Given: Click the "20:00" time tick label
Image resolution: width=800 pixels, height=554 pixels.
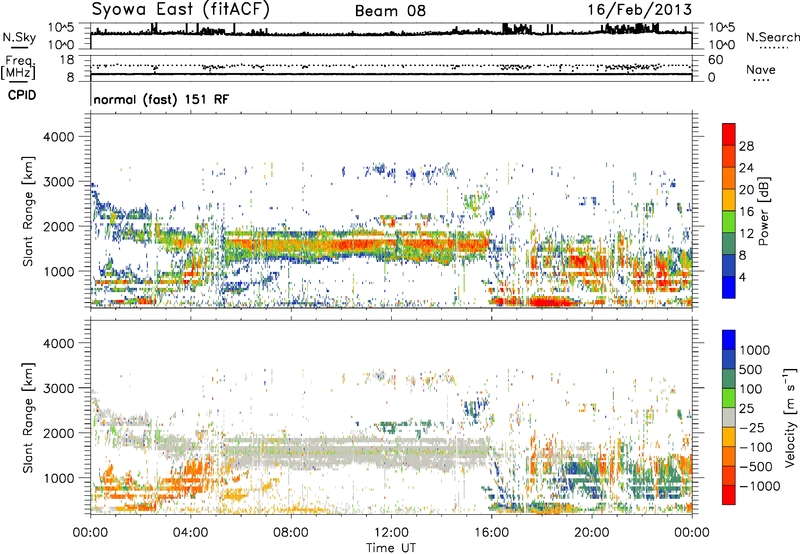Looking at the screenshot, I should click(x=592, y=533).
